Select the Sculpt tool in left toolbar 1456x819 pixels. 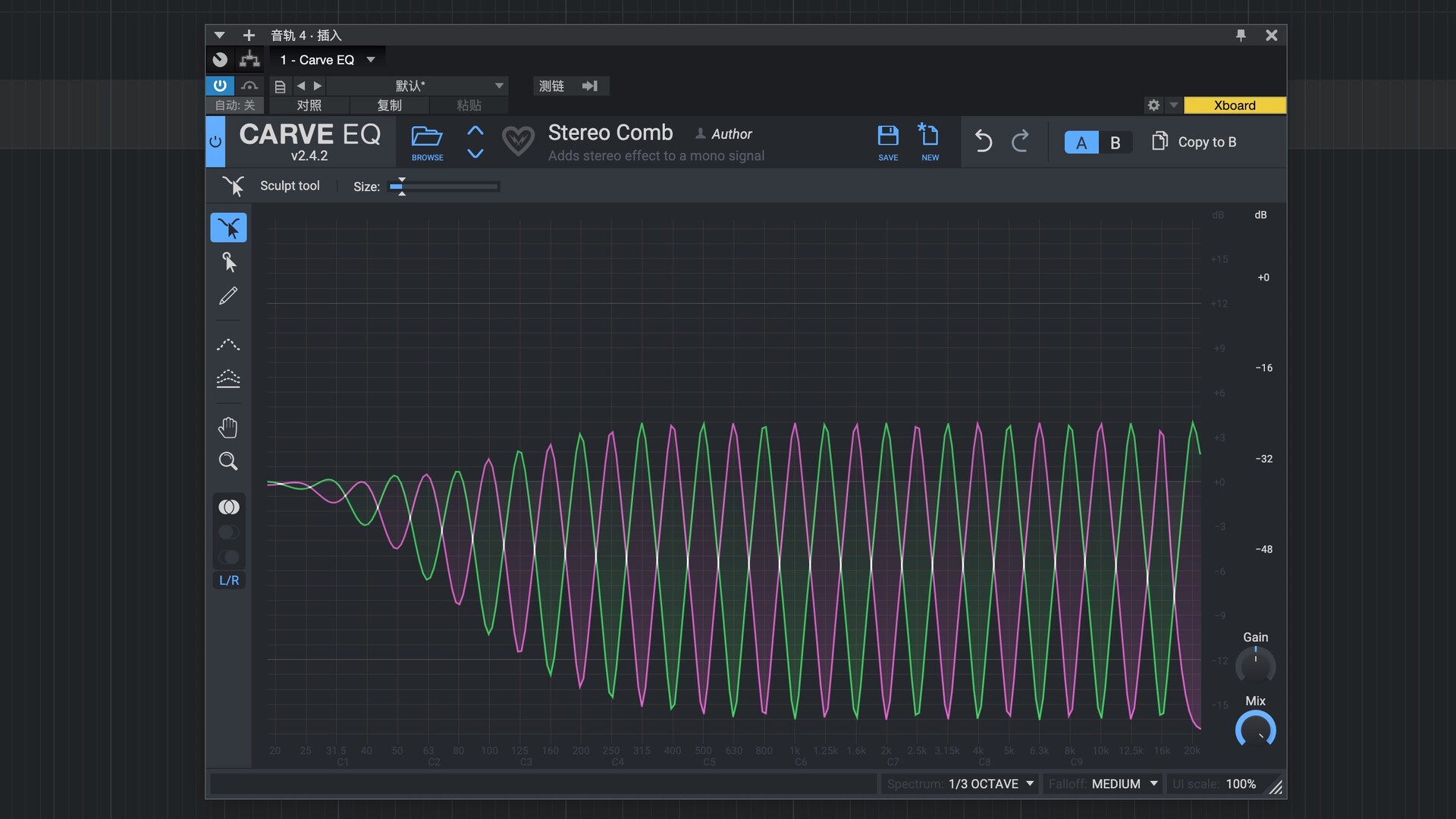[x=228, y=227]
